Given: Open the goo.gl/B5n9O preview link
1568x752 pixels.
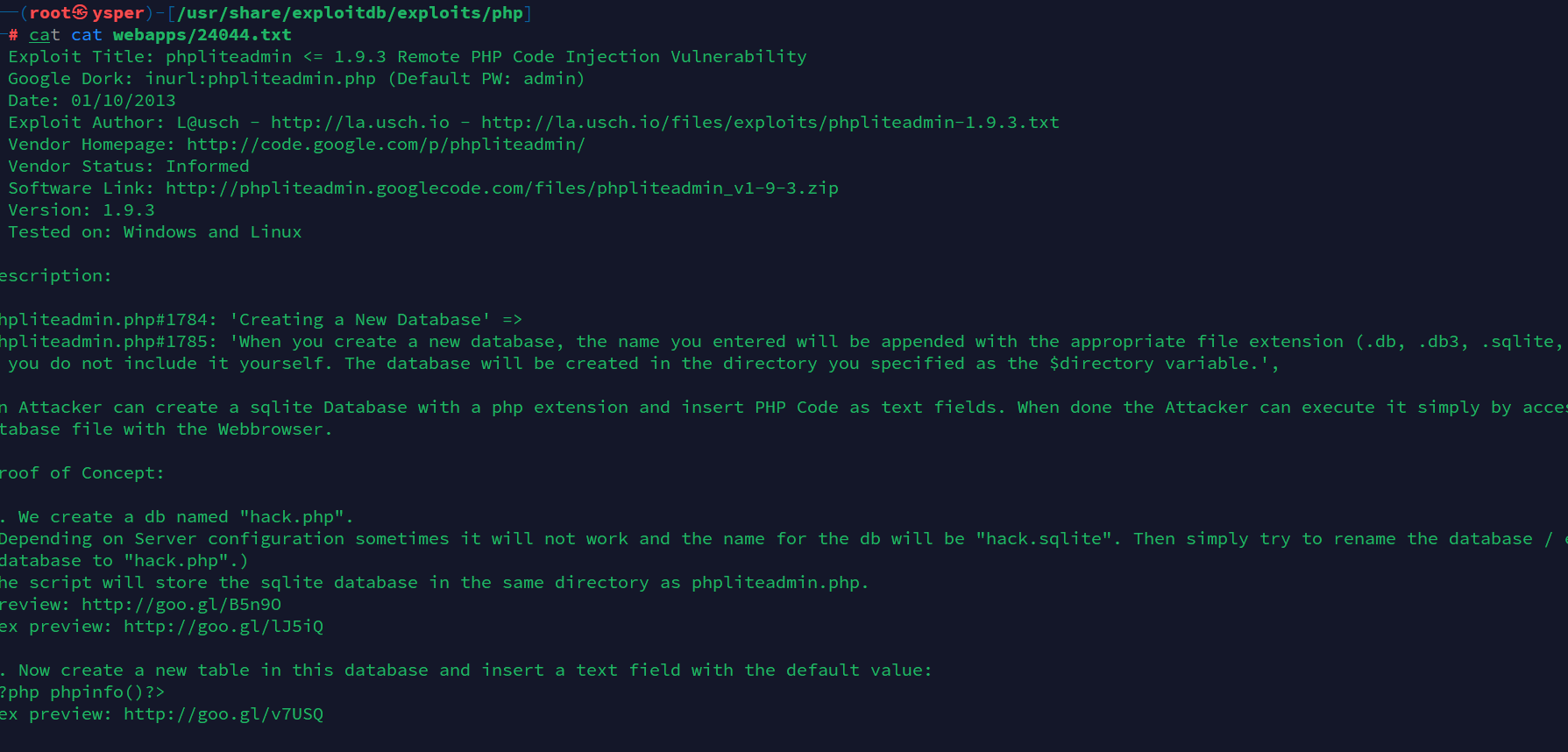Looking at the screenshot, I should pos(181,605).
